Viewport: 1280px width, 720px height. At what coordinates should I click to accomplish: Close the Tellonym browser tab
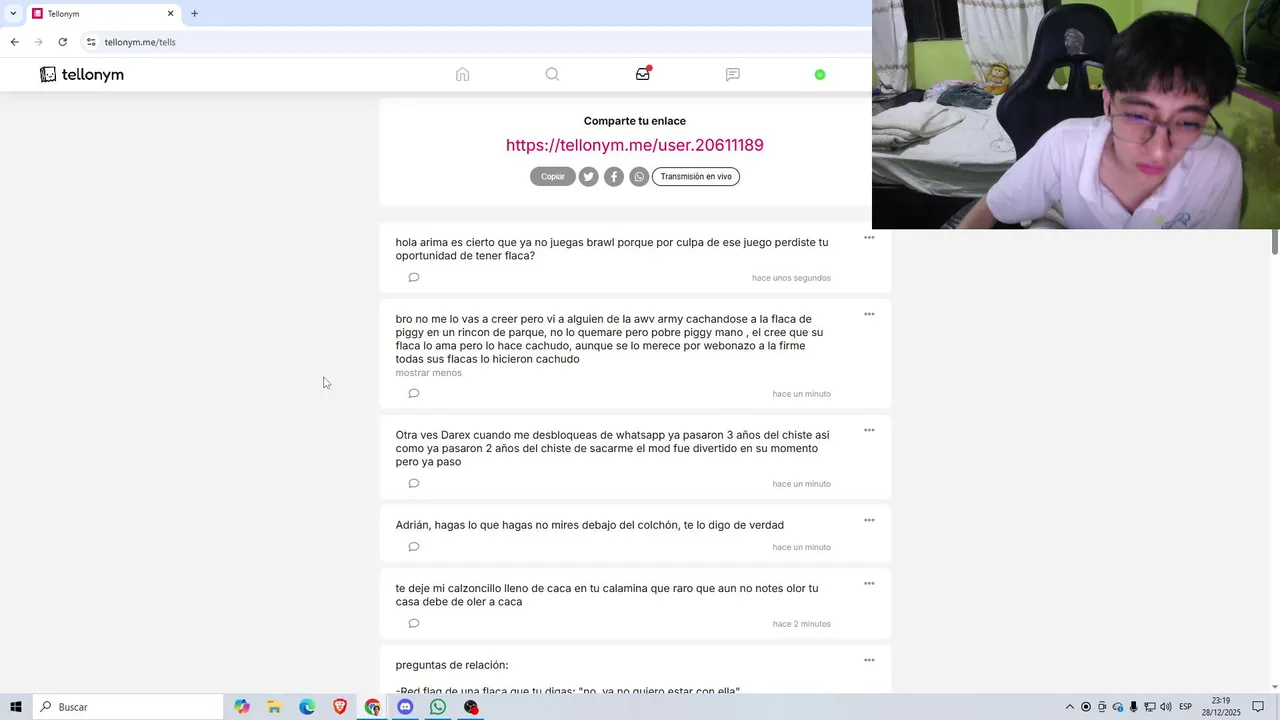tap(170, 14)
